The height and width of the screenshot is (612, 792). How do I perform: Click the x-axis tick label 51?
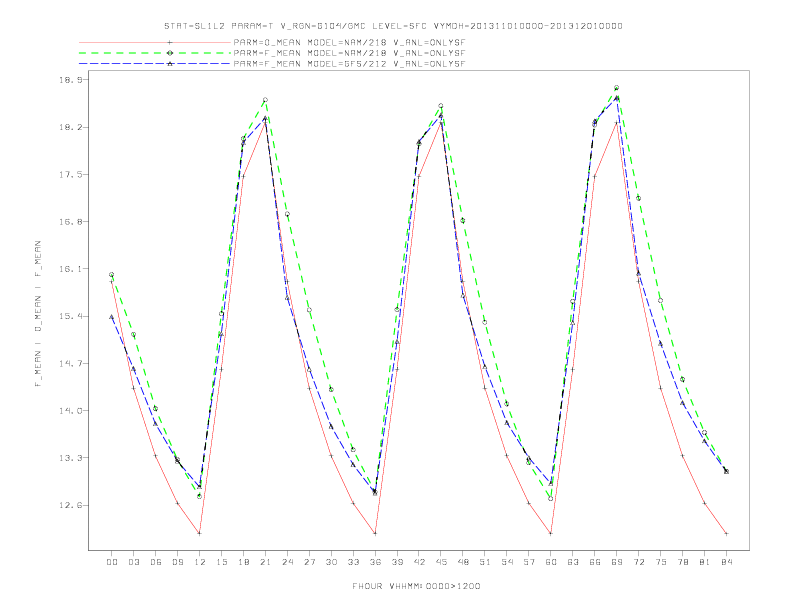[485, 562]
